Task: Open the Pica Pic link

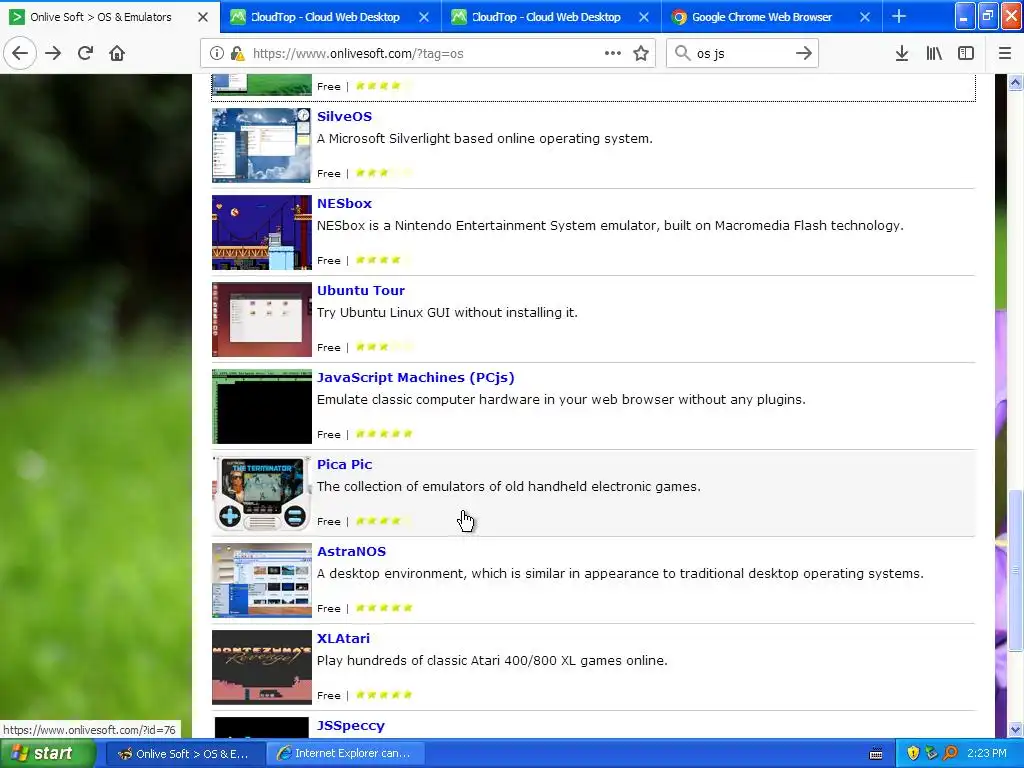Action: [x=344, y=464]
